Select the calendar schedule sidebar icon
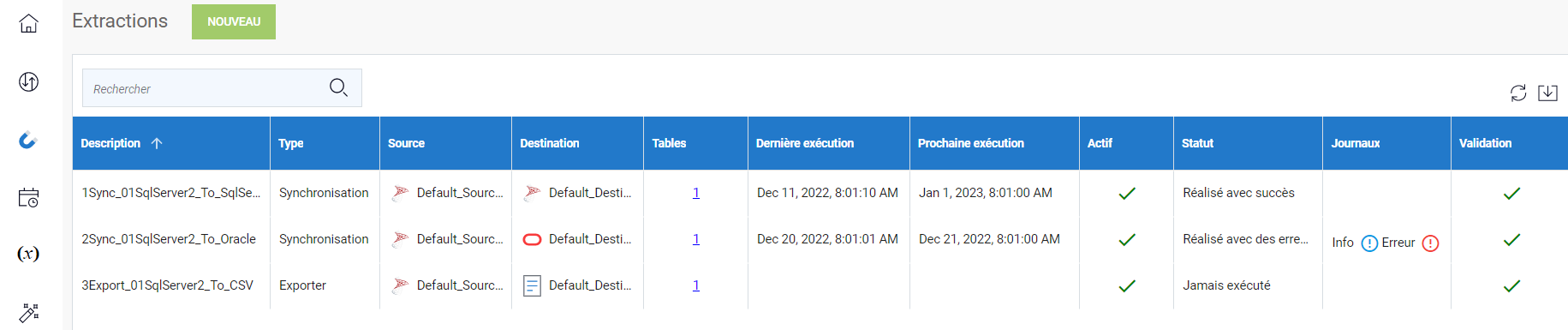 point(28,198)
